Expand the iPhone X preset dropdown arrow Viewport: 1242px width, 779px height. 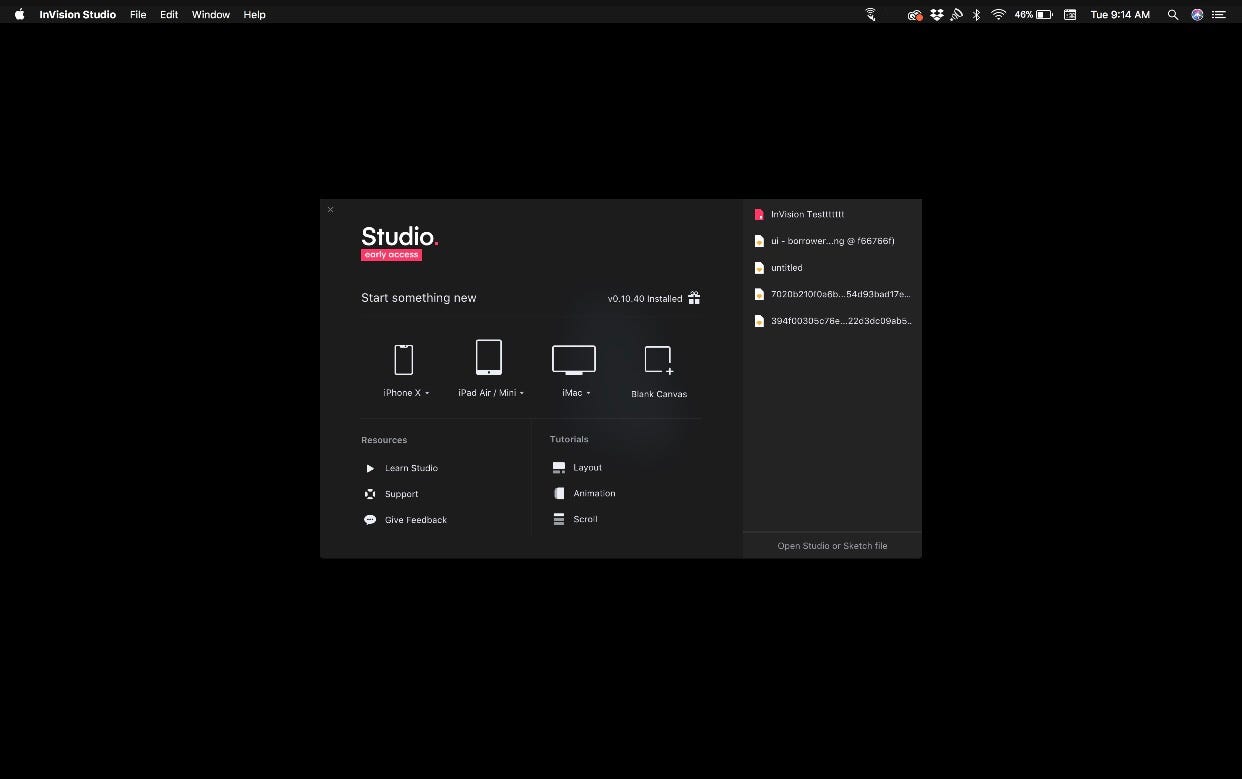(427, 393)
